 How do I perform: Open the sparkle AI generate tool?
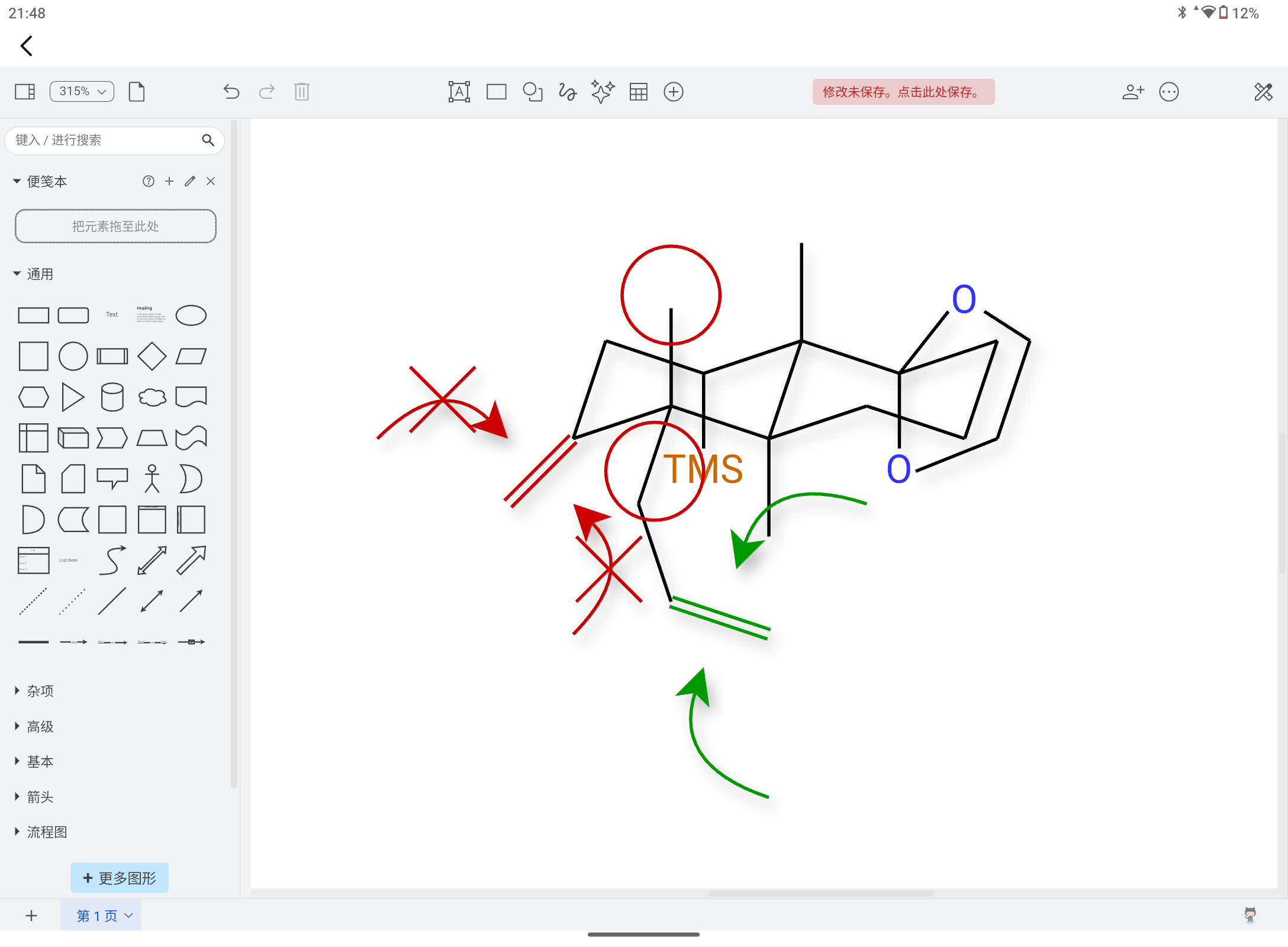[603, 92]
